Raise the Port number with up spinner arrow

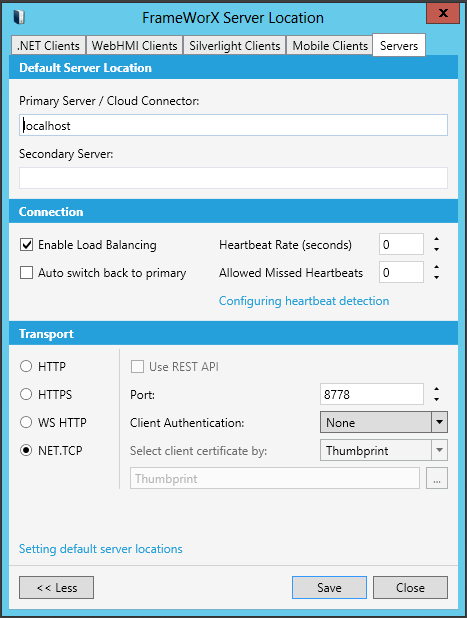(436, 389)
